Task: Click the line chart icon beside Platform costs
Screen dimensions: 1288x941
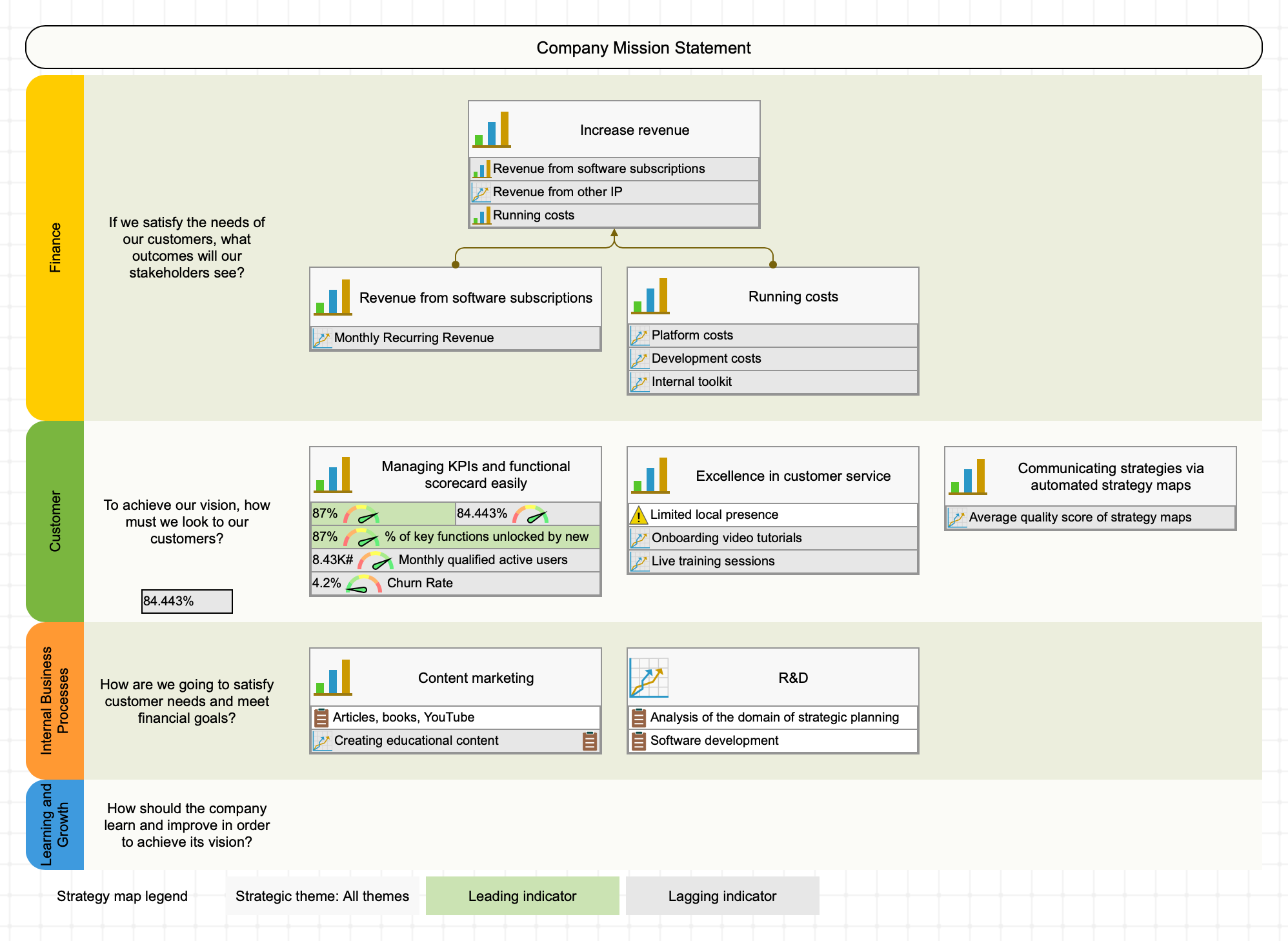Action: [x=639, y=335]
